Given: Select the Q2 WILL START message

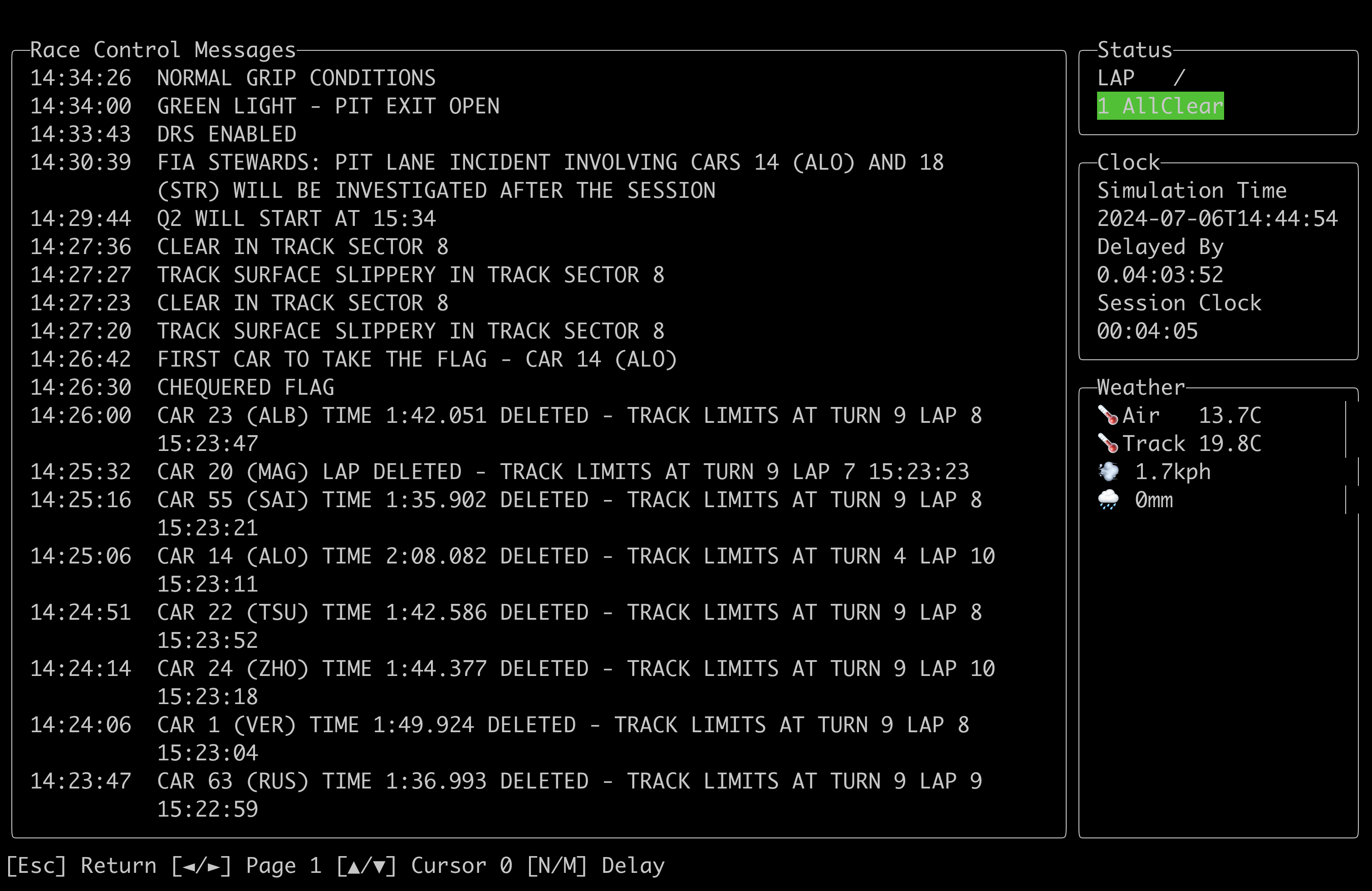Looking at the screenshot, I should tap(296, 218).
